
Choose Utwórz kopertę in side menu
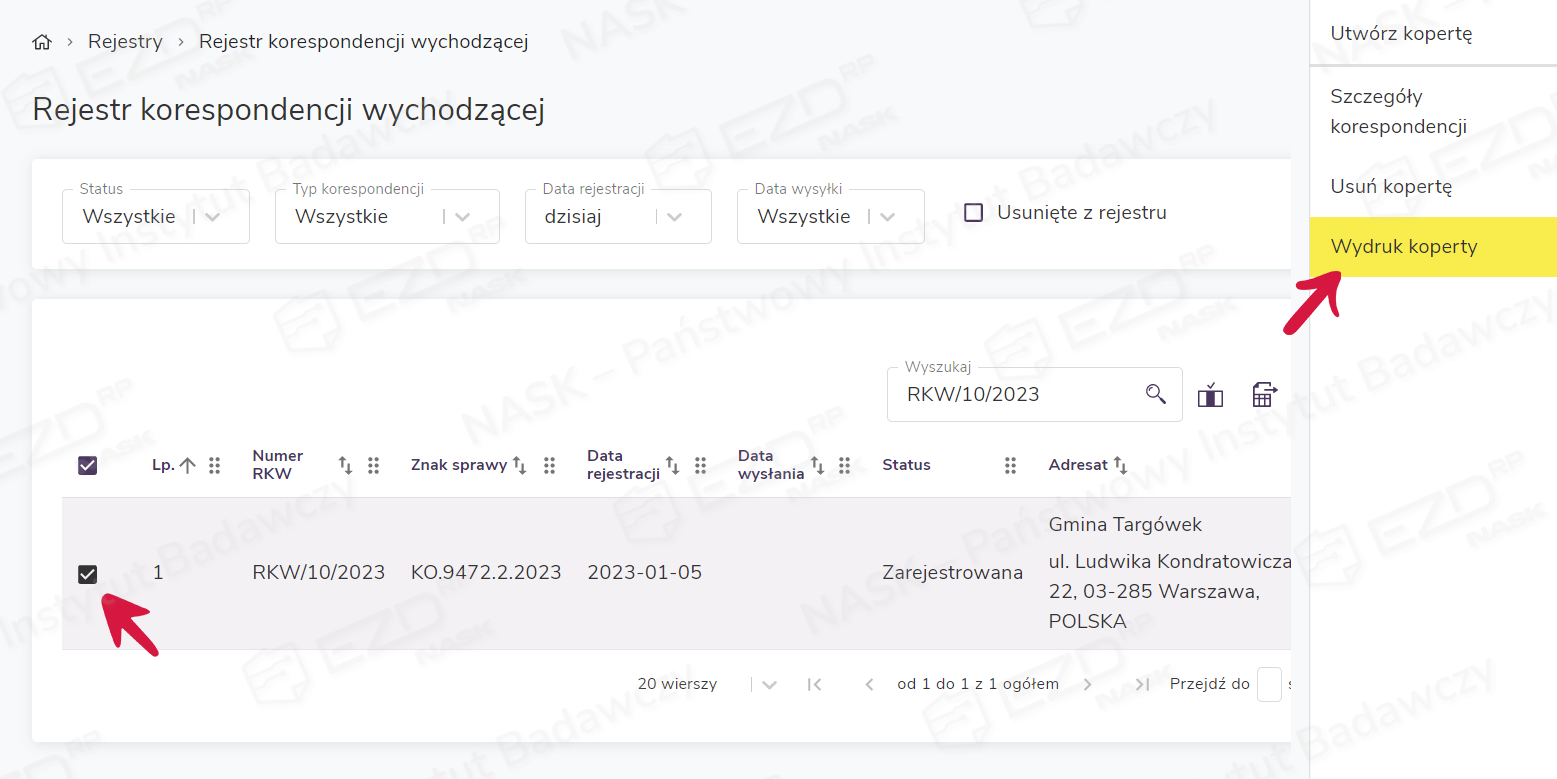(1400, 34)
